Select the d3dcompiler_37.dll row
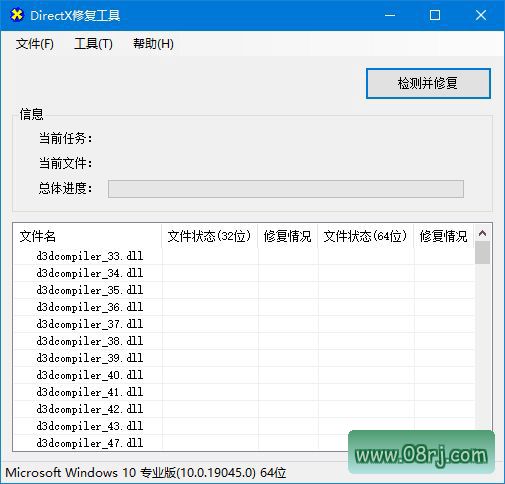Viewport: 505px width, 484px height. click(x=244, y=324)
